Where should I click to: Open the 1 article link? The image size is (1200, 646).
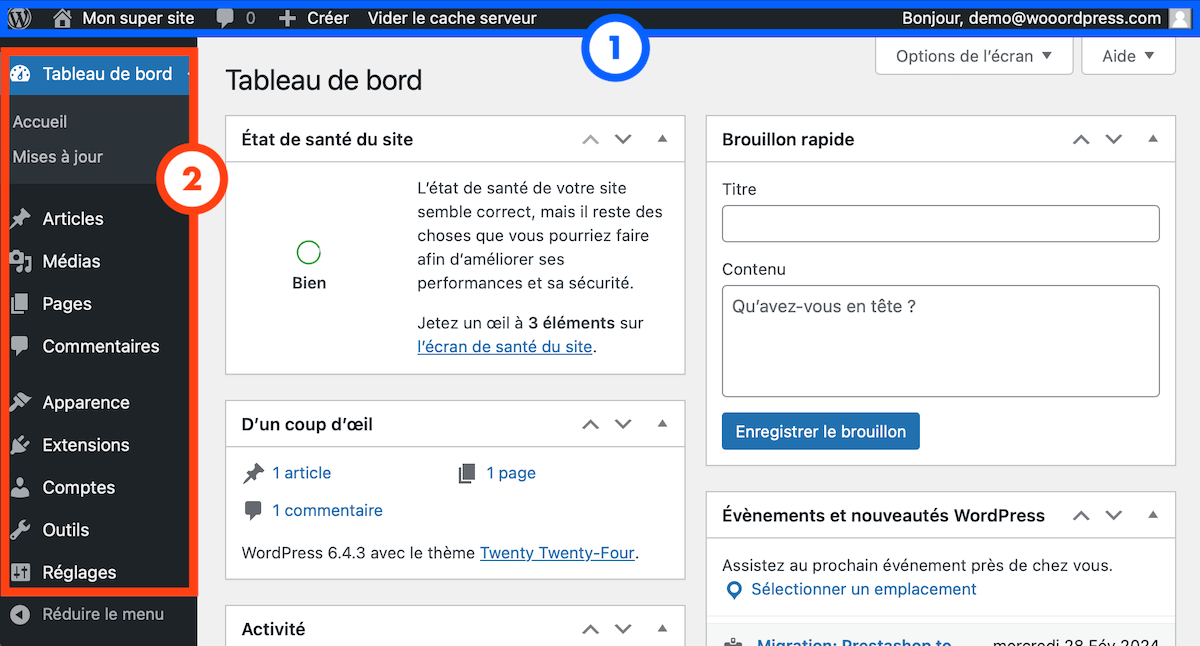[301, 473]
